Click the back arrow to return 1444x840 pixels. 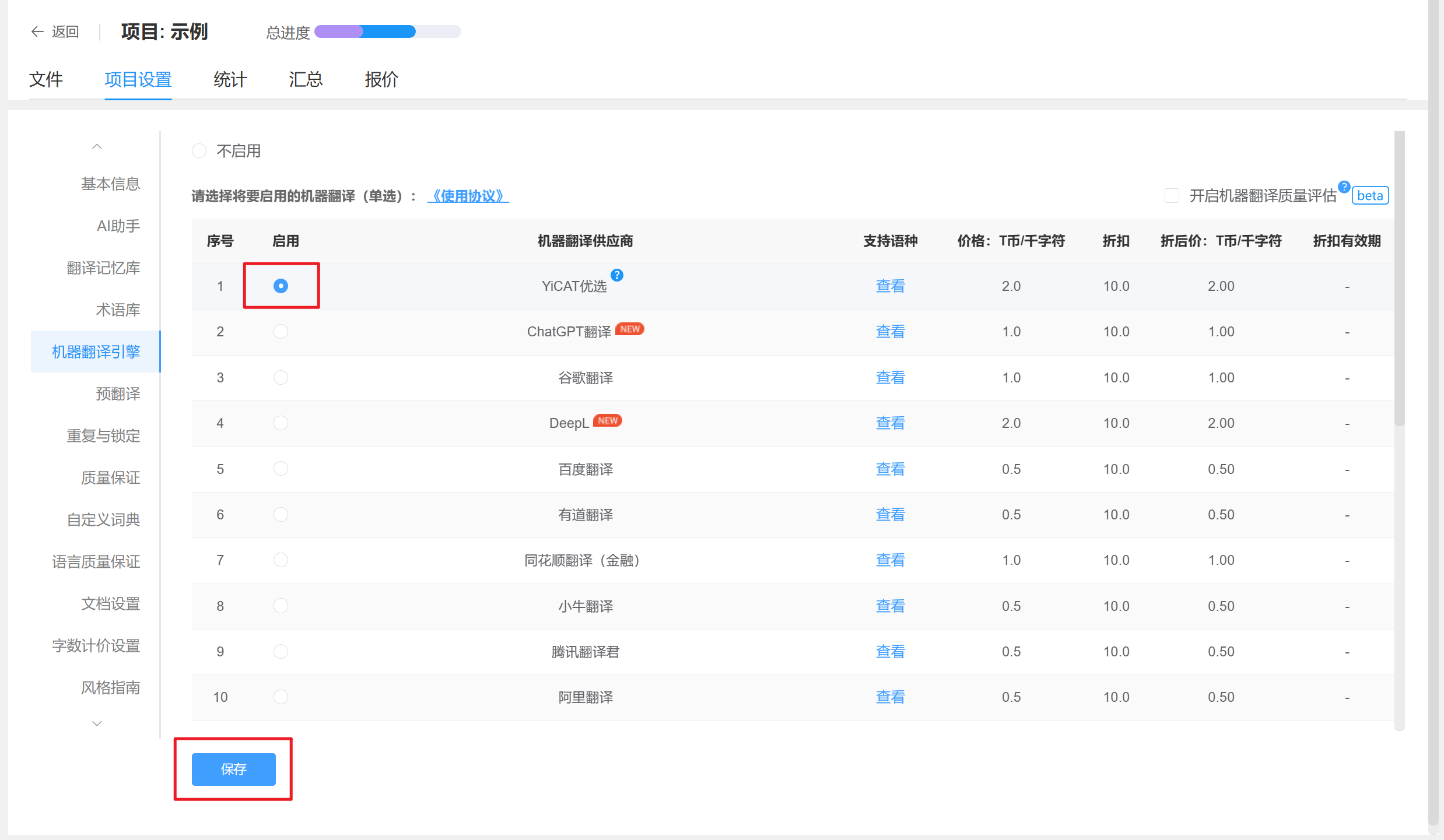pyautogui.click(x=37, y=31)
